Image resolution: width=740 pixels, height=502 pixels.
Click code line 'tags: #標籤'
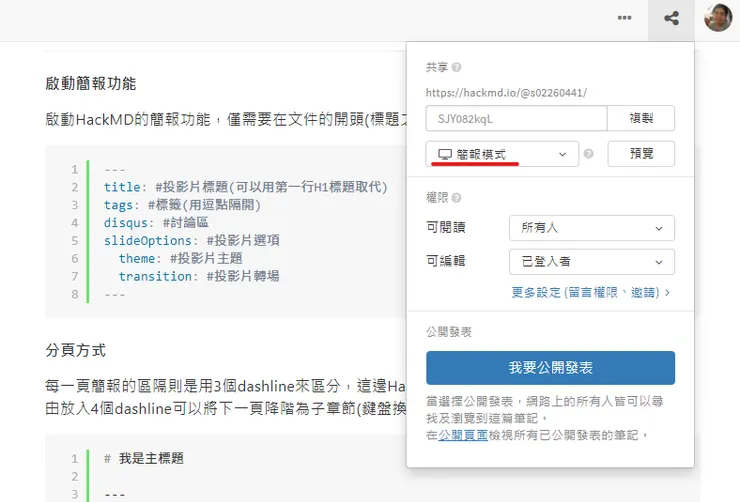click(x=182, y=205)
